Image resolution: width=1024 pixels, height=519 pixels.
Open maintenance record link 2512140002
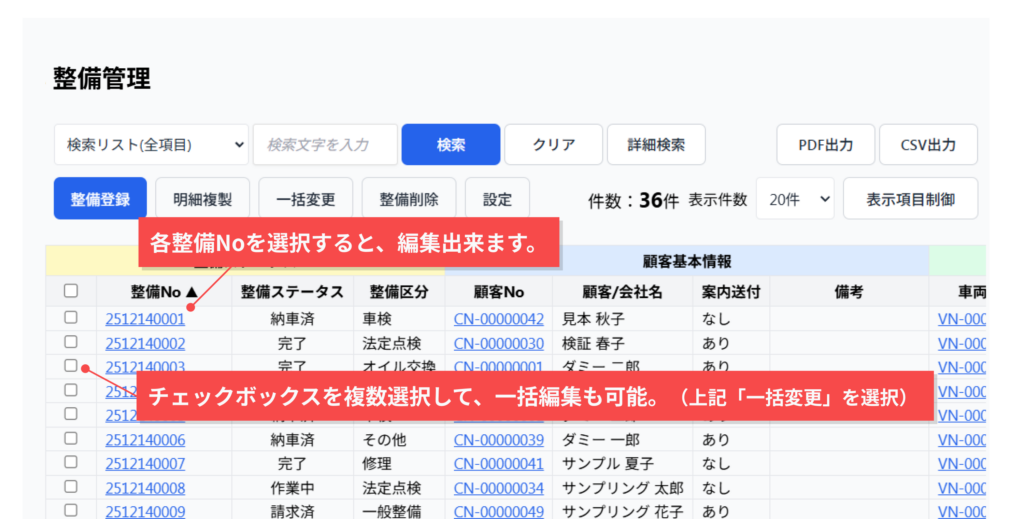pos(145,343)
